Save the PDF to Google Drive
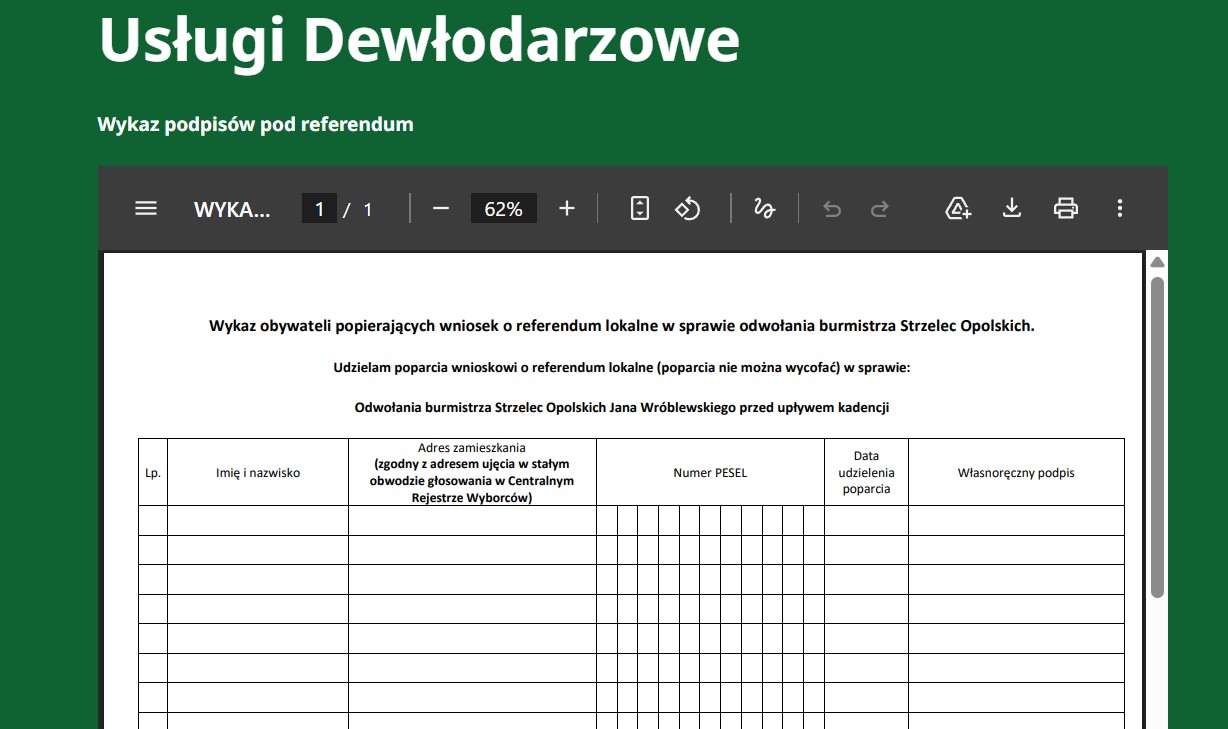 [958, 208]
